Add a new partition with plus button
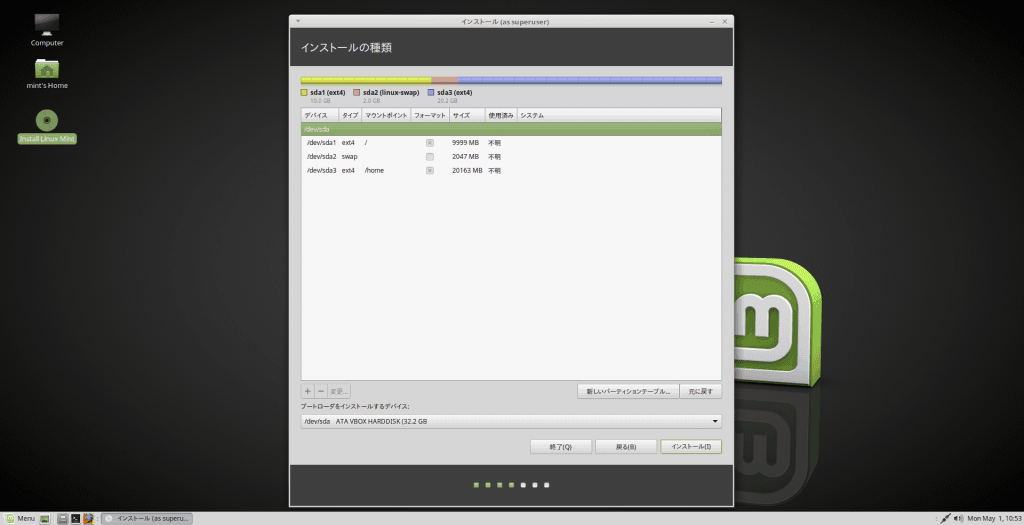This screenshot has height=525, width=1024. 308,391
